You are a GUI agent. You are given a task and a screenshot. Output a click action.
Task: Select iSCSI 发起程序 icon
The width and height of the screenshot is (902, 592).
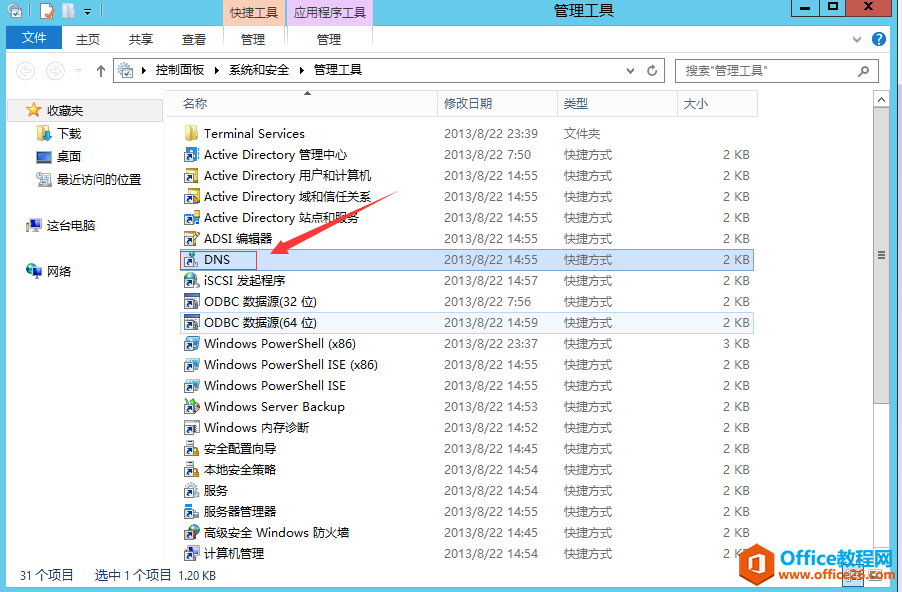click(x=191, y=281)
